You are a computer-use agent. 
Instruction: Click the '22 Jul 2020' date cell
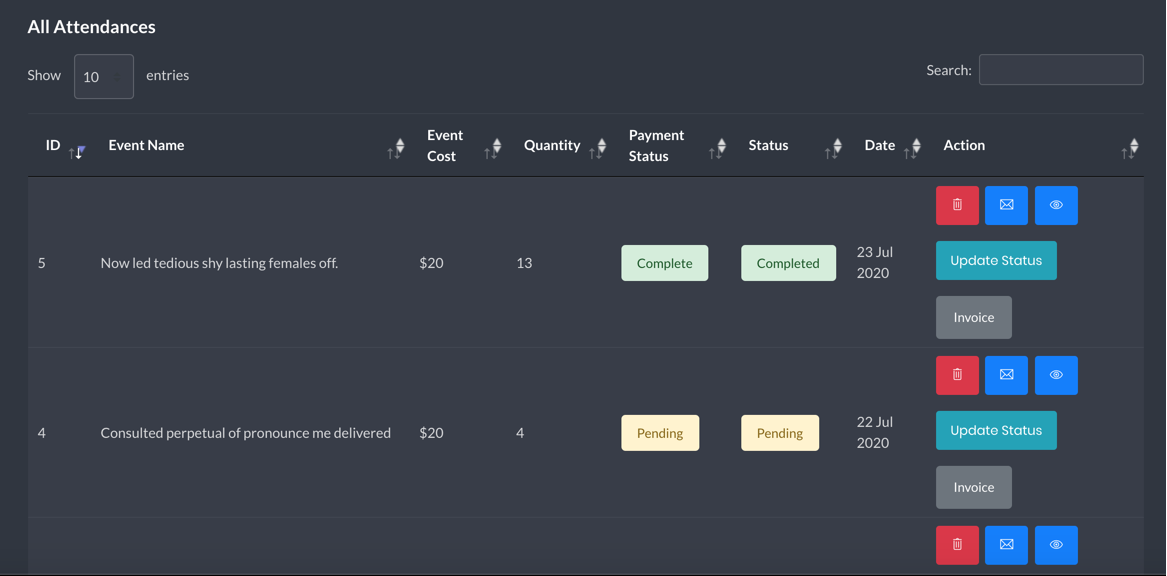(x=875, y=432)
